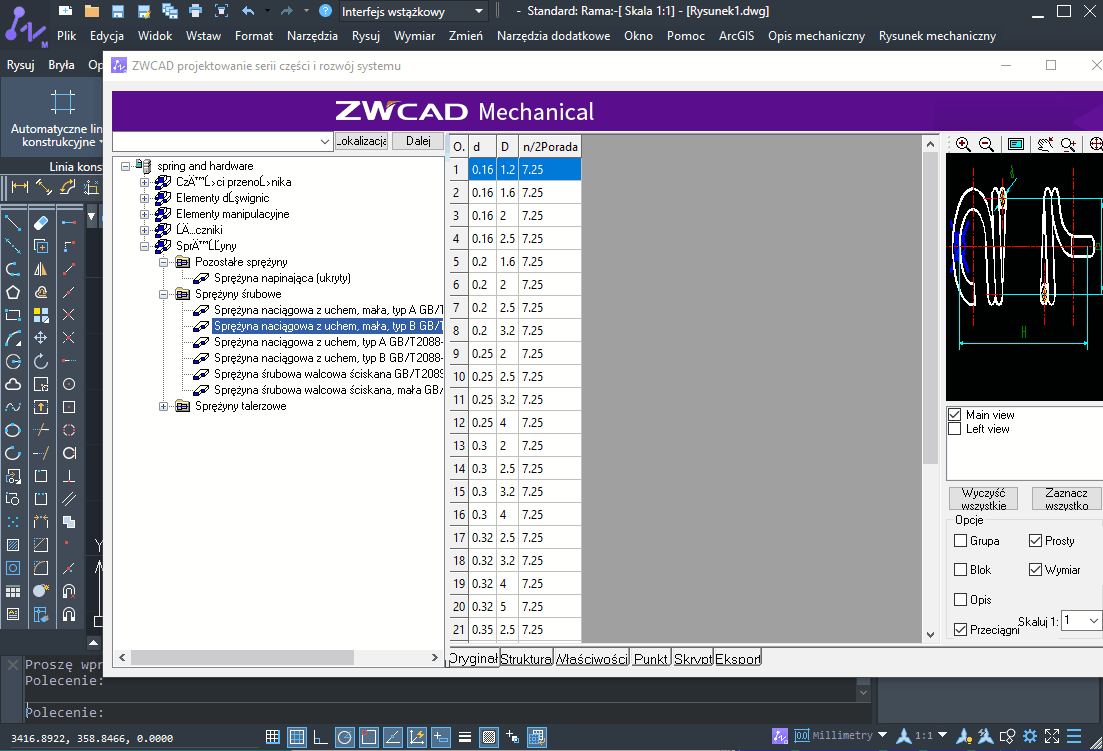Viewport: 1103px width, 751px height.
Task: Toggle Lineweight display in status bar
Action: tap(464, 737)
